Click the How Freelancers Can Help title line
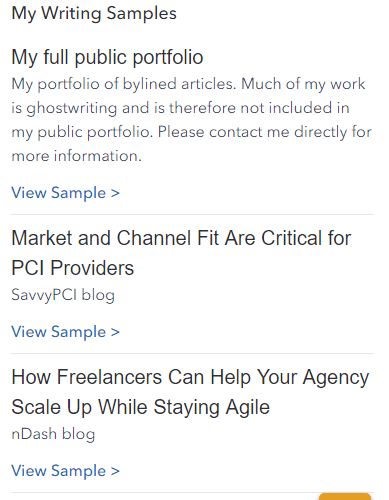Image resolution: width=389 pixels, height=500 pixels. click(x=190, y=377)
